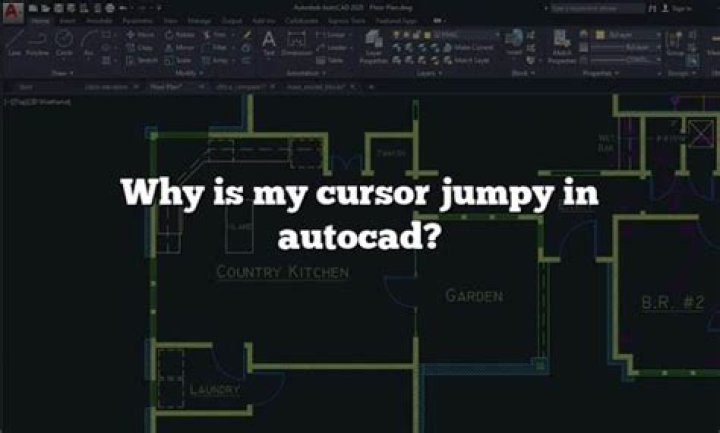The image size is (720, 433).
Task: Click the Dimension tool
Action: (296, 43)
